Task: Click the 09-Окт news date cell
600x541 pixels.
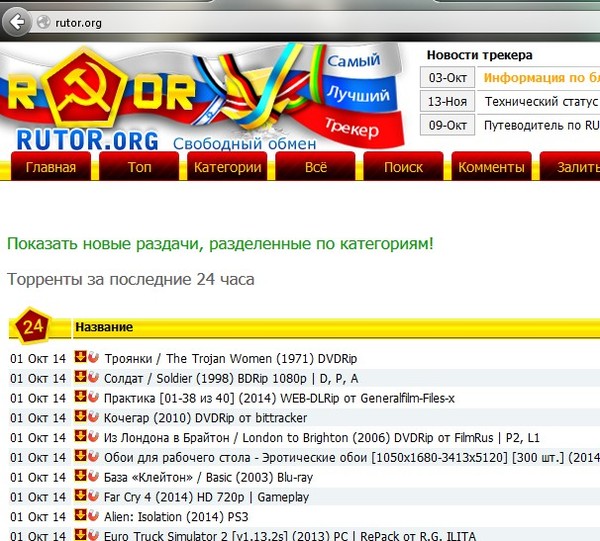Action: (x=447, y=125)
